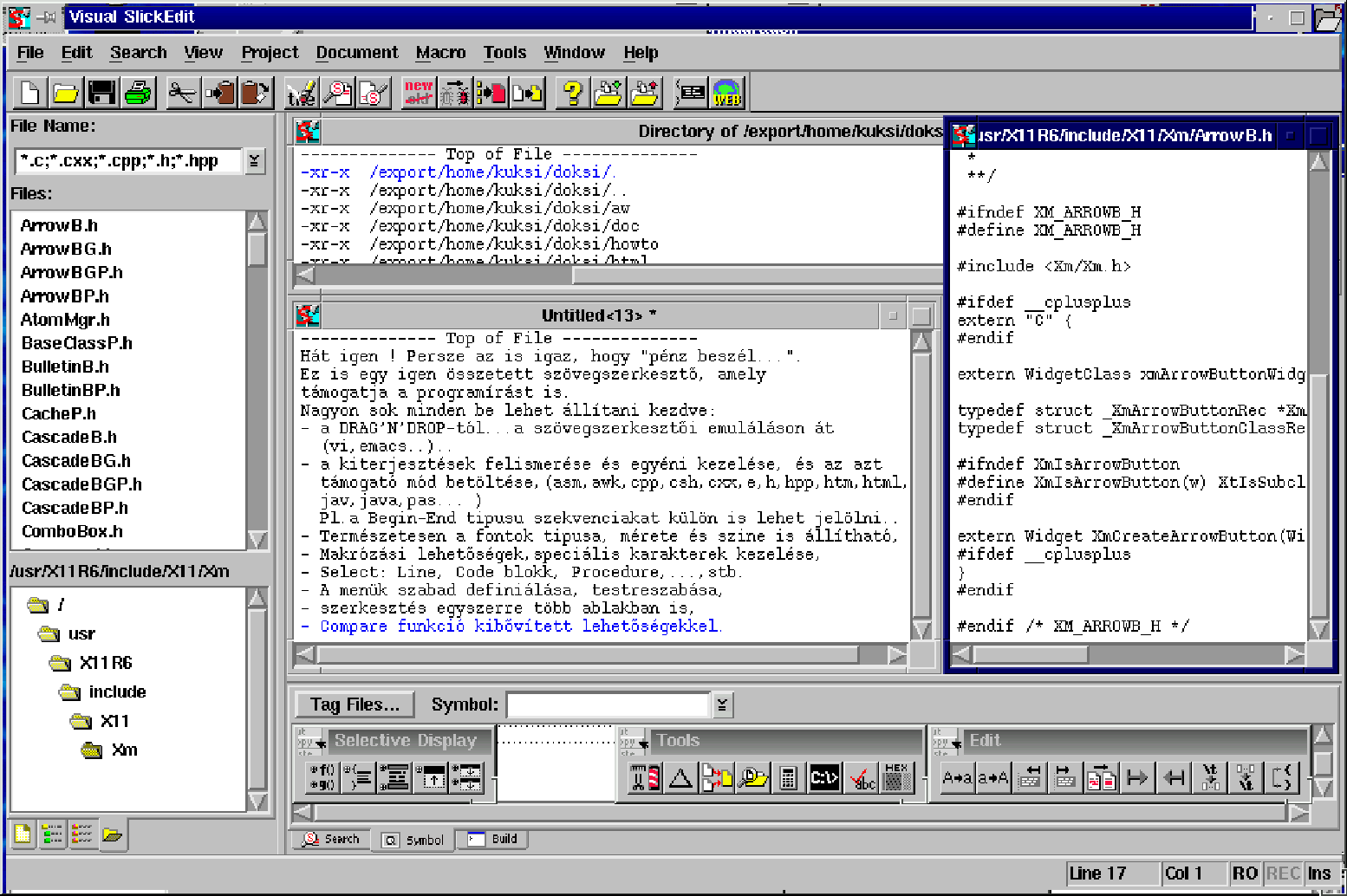Image resolution: width=1347 pixels, height=896 pixels.
Task: Click the ArrowB.h window horizontal scrollbar thumb
Action: 1031,655
